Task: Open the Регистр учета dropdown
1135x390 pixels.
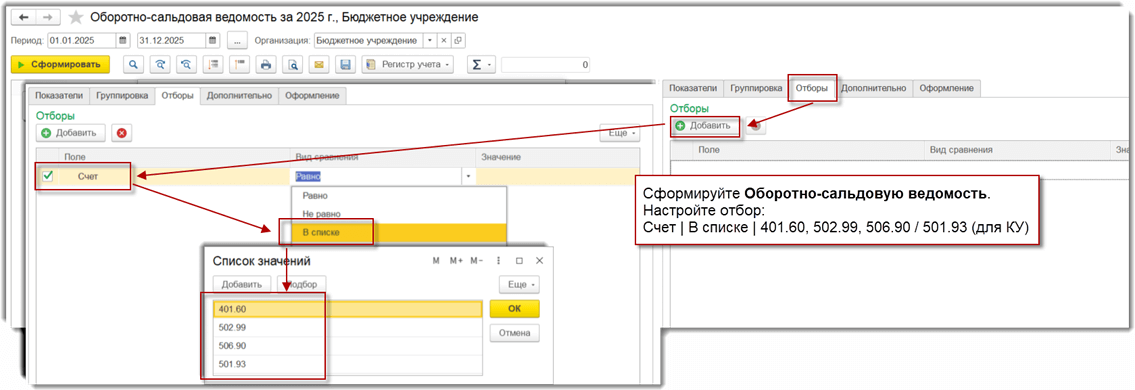Action: 408,64
